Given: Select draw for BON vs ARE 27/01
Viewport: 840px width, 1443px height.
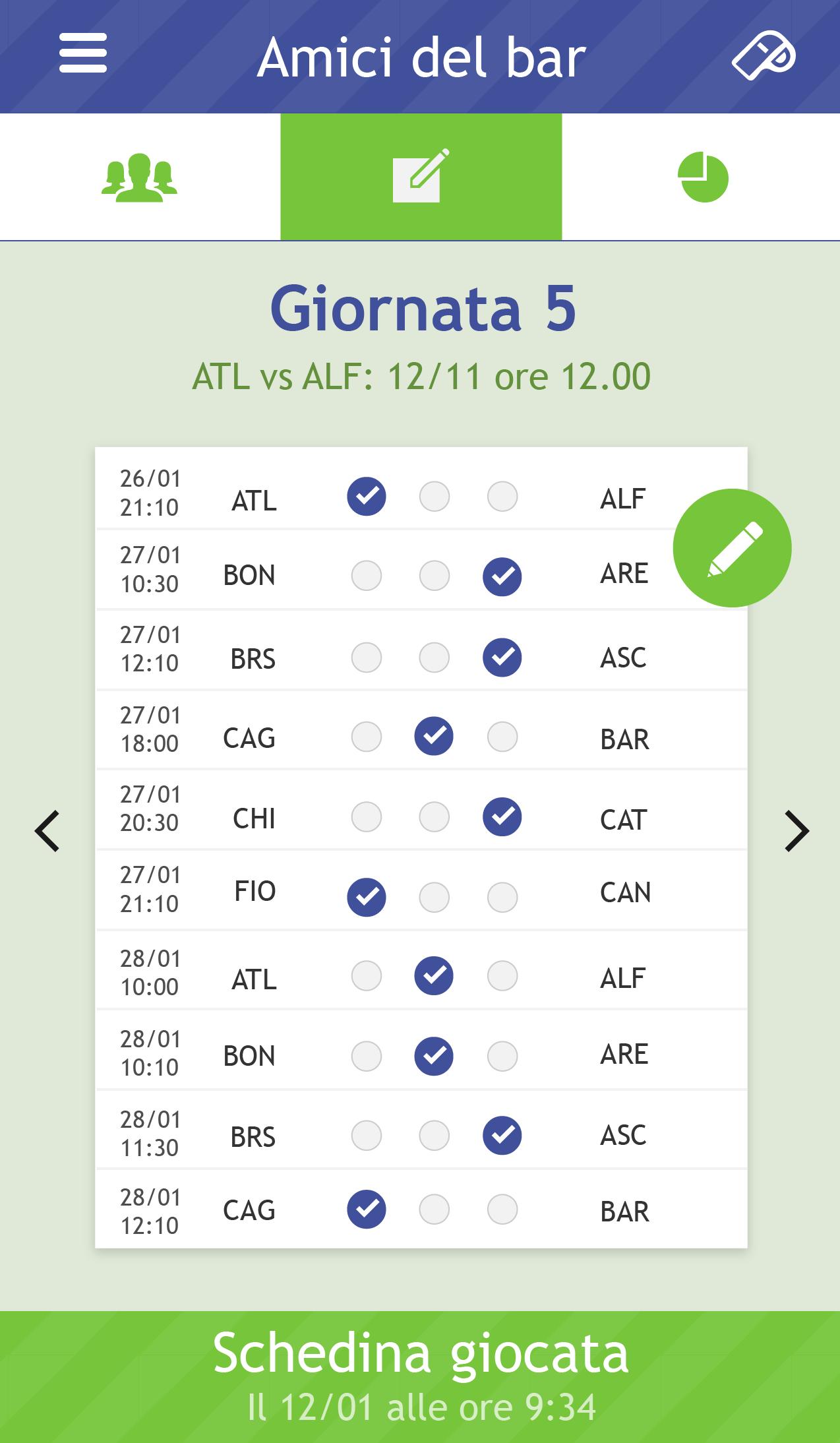Looking at the screenshot, I should point(434,576).
